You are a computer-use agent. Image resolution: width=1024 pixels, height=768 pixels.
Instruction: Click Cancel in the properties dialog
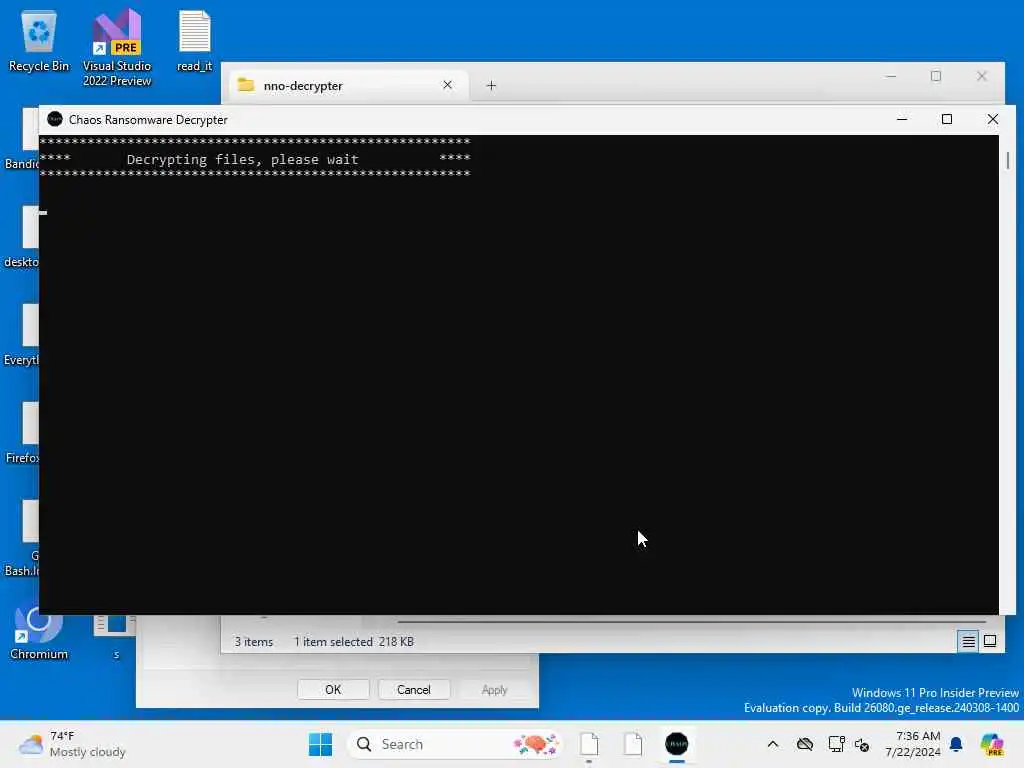coord(413,690)
